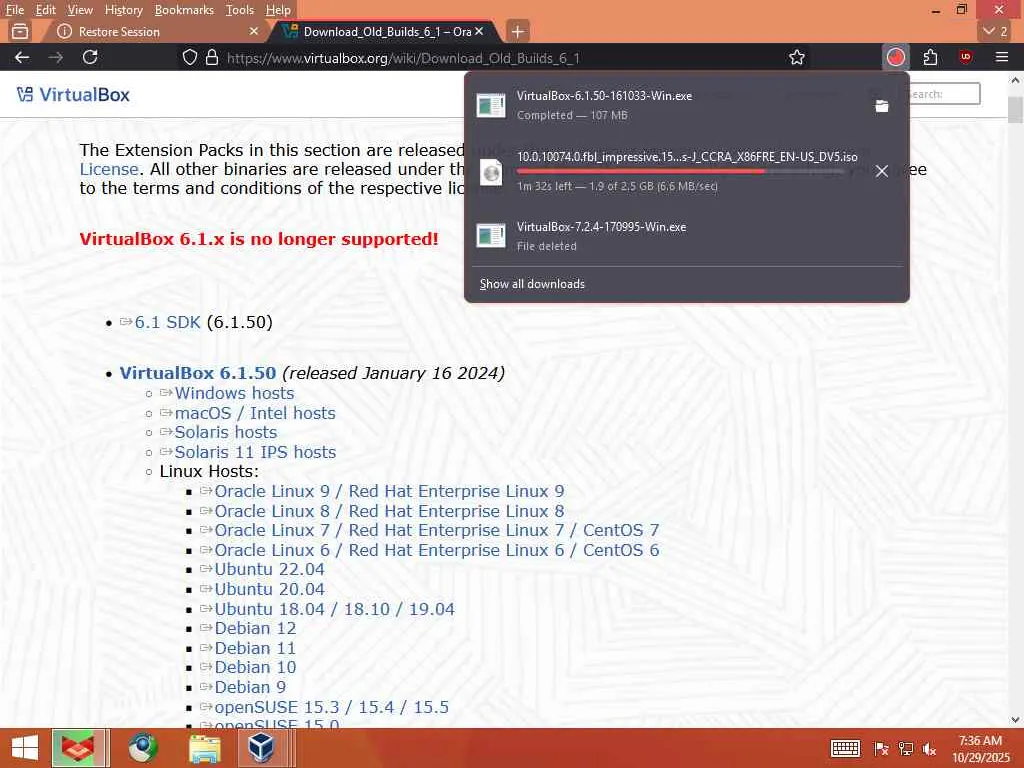This screenshot has width=1024, height=768.
Task: Open the 6.1 SDK link
Action: 167,322
